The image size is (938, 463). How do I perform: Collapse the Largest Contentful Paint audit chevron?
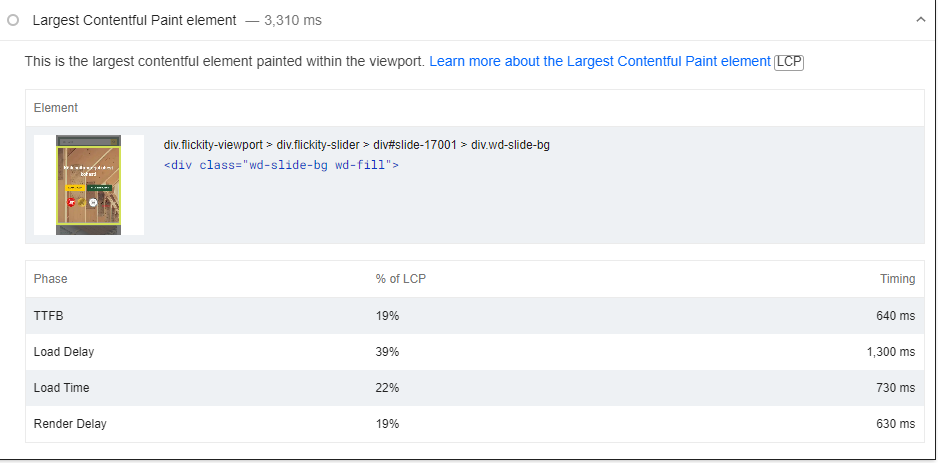click(921, 20)
